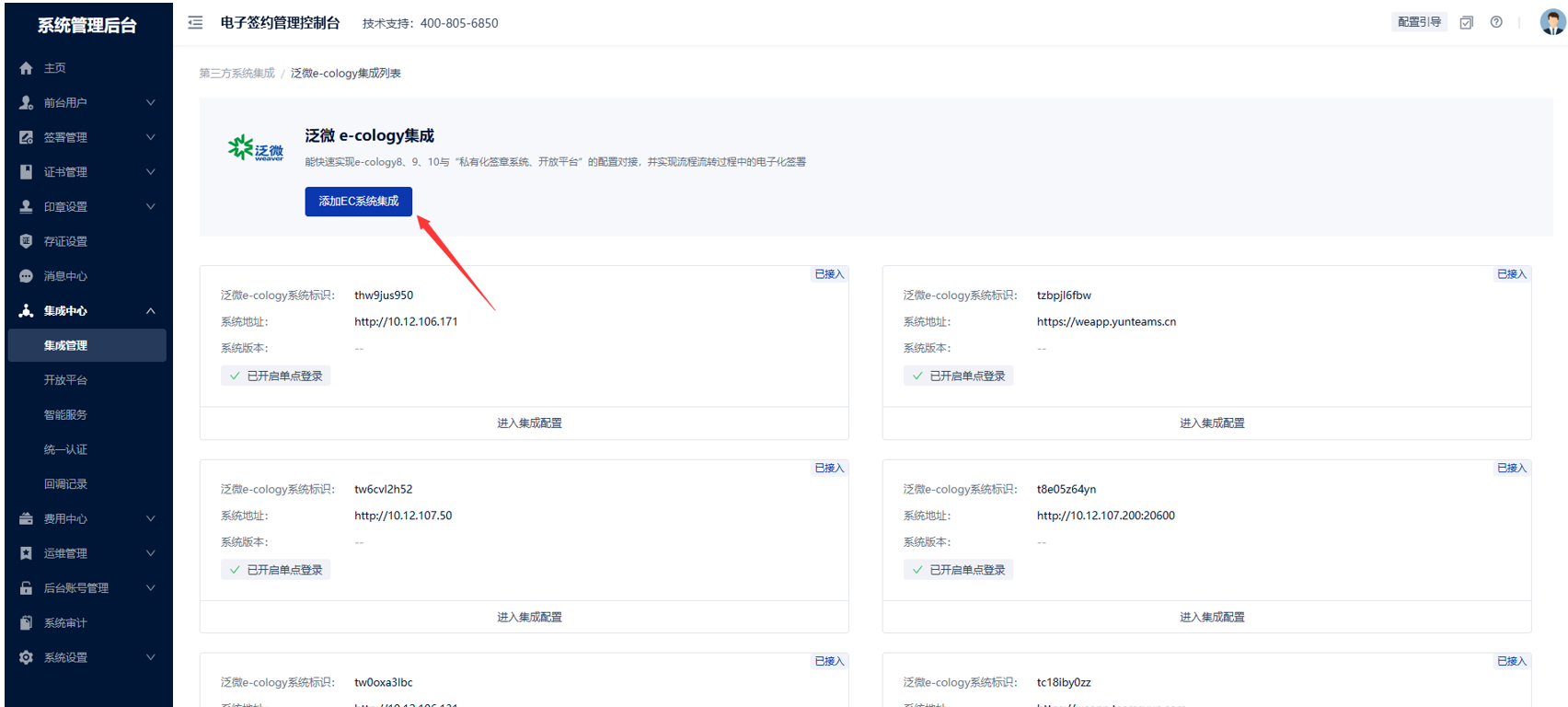
Task: Open the task checklist icon in header
Action: click(x=1467, y=22)
